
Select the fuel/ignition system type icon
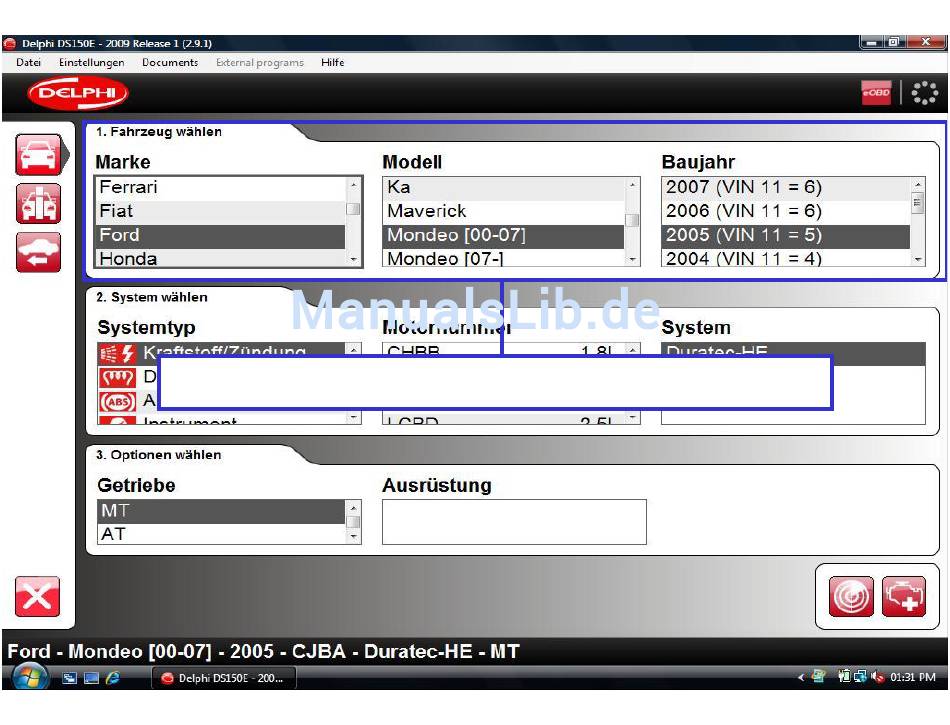117,353
